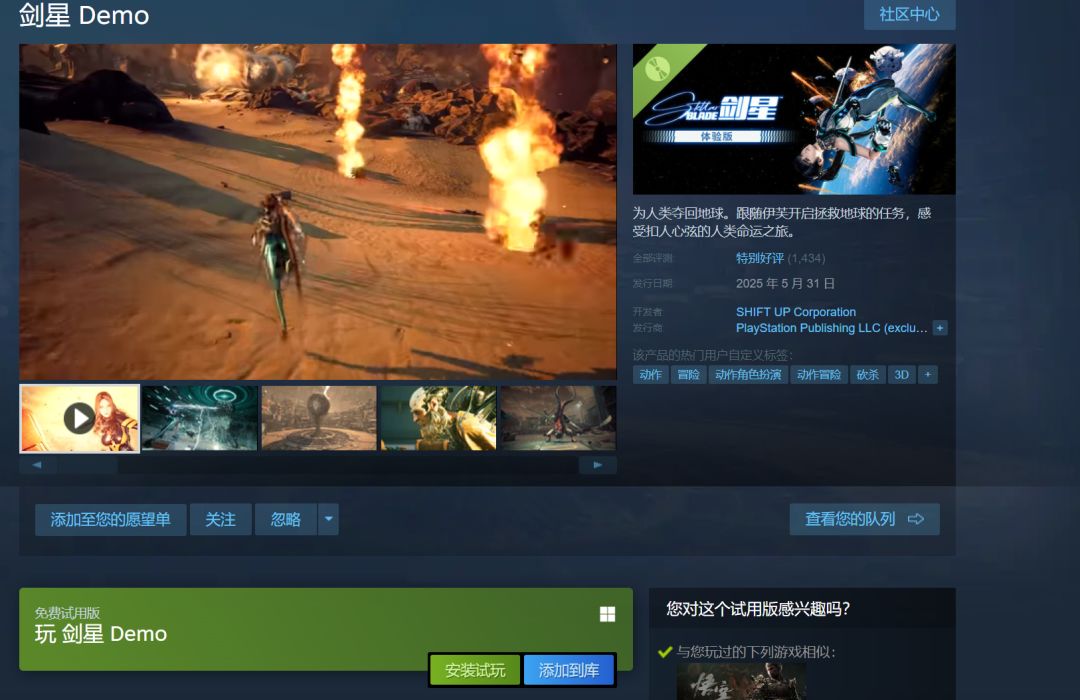Select the 3D tag

(902, 375)
